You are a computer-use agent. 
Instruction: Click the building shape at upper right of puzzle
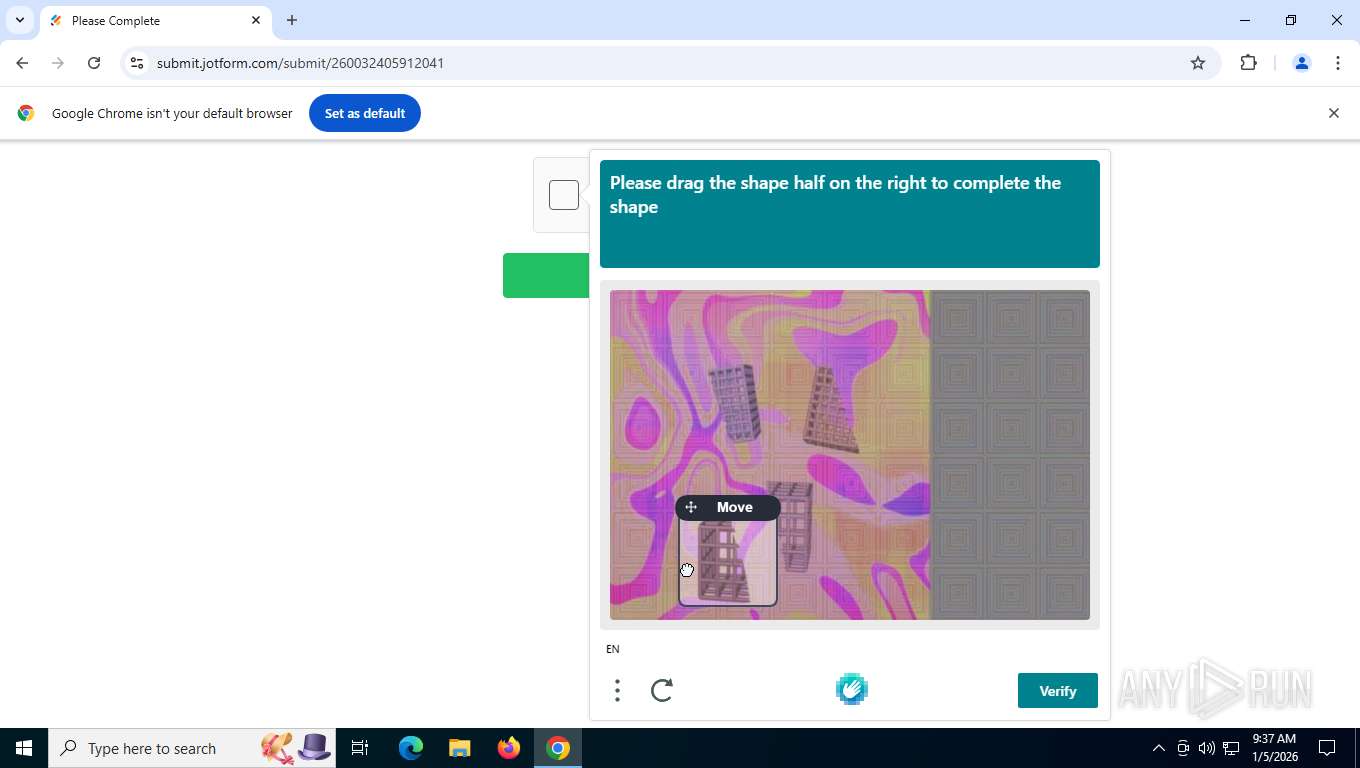[832, 410]
